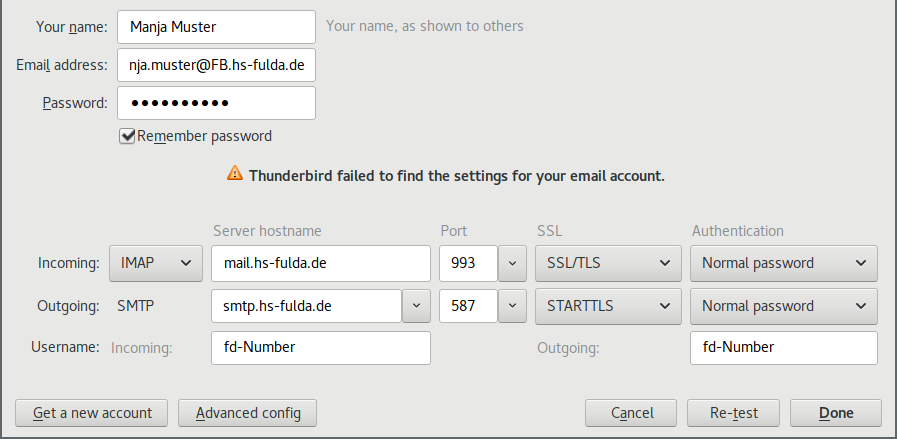Select the Password input field
This screenshot has width=897, height=439.
coord(216,103)
